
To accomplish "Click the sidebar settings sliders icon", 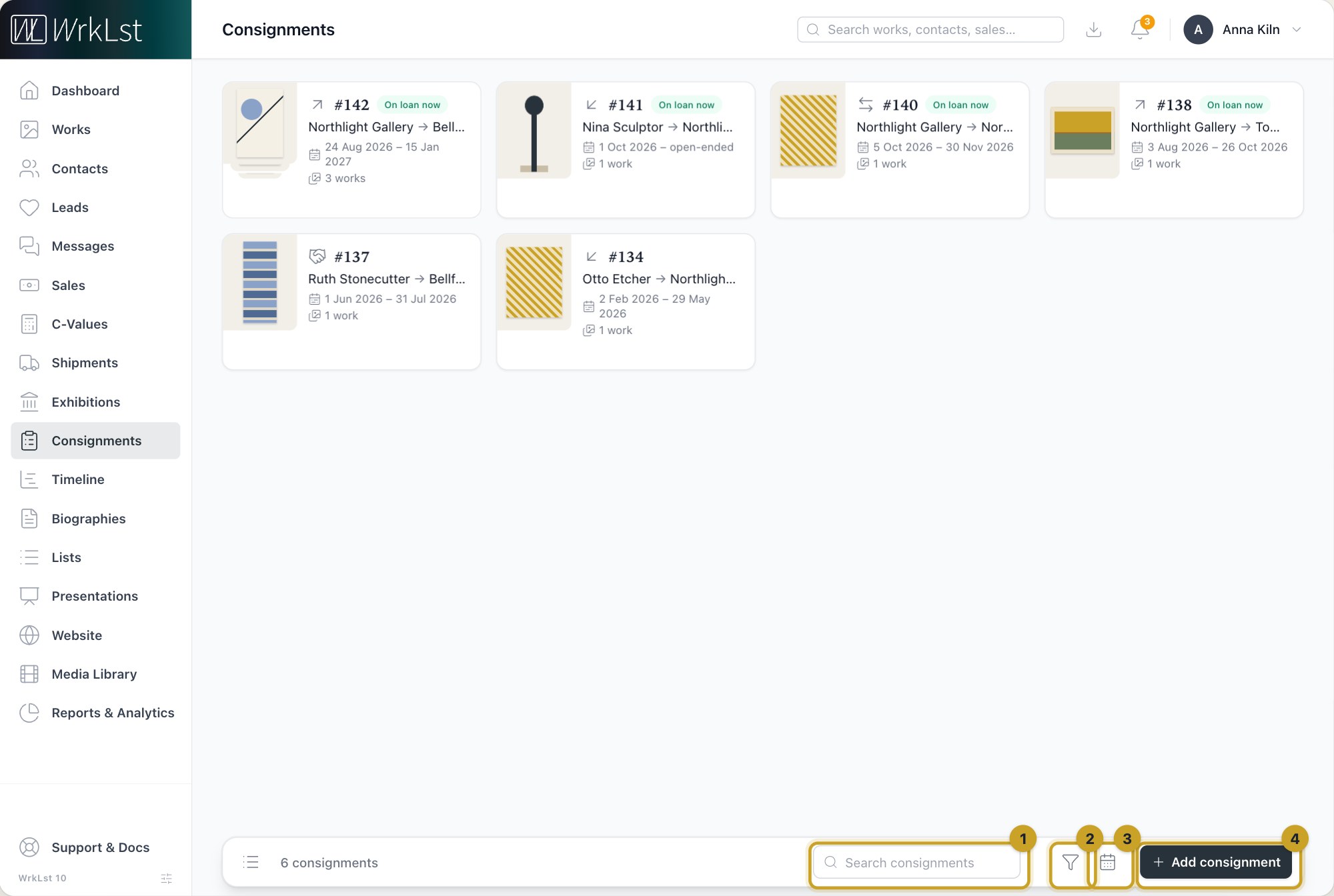I will coord(167,879).
